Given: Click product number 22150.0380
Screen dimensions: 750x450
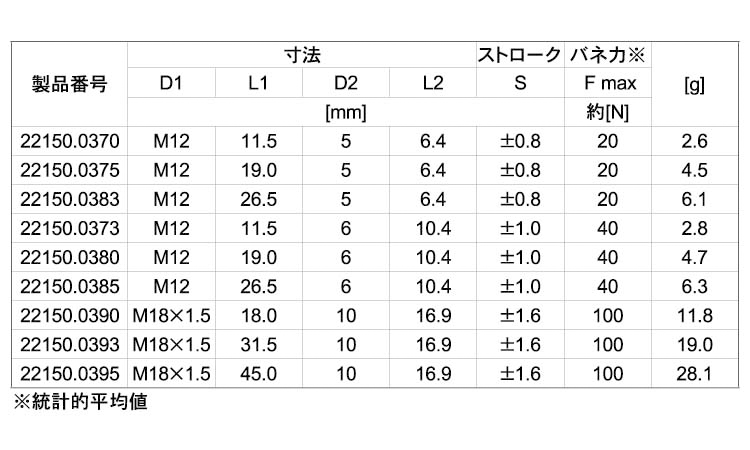Looking at the screenshot, I should (x=69, y=258).
